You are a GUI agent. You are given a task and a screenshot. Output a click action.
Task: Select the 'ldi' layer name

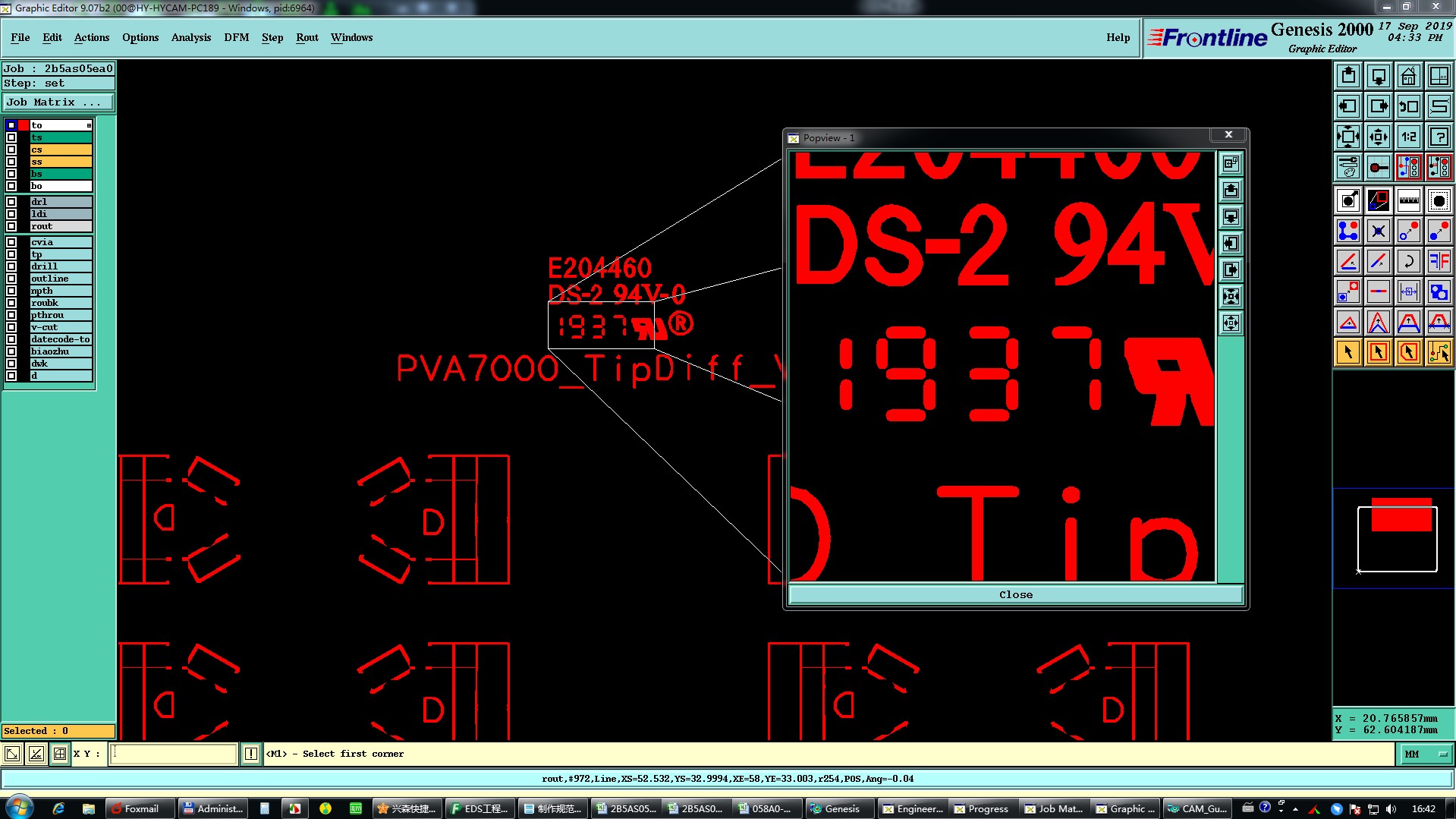pyautogui.click(x=61, y=214)
